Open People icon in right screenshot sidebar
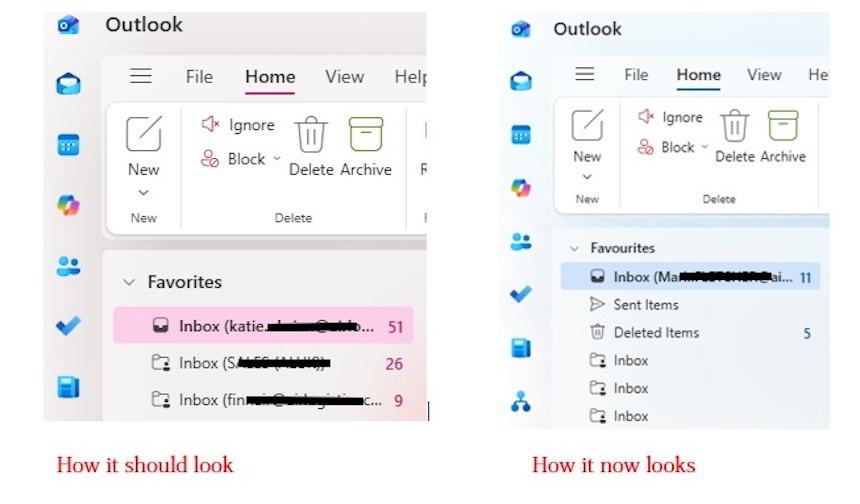 521,241
